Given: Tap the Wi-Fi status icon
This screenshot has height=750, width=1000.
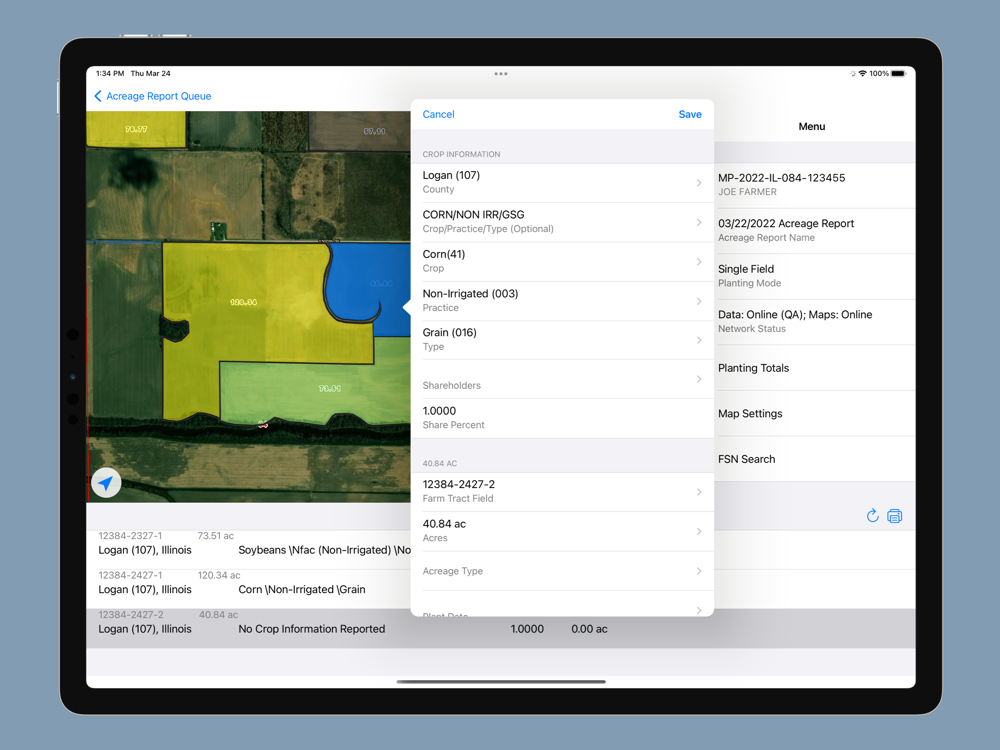Looking at the screenshot, I should point(863,73).
